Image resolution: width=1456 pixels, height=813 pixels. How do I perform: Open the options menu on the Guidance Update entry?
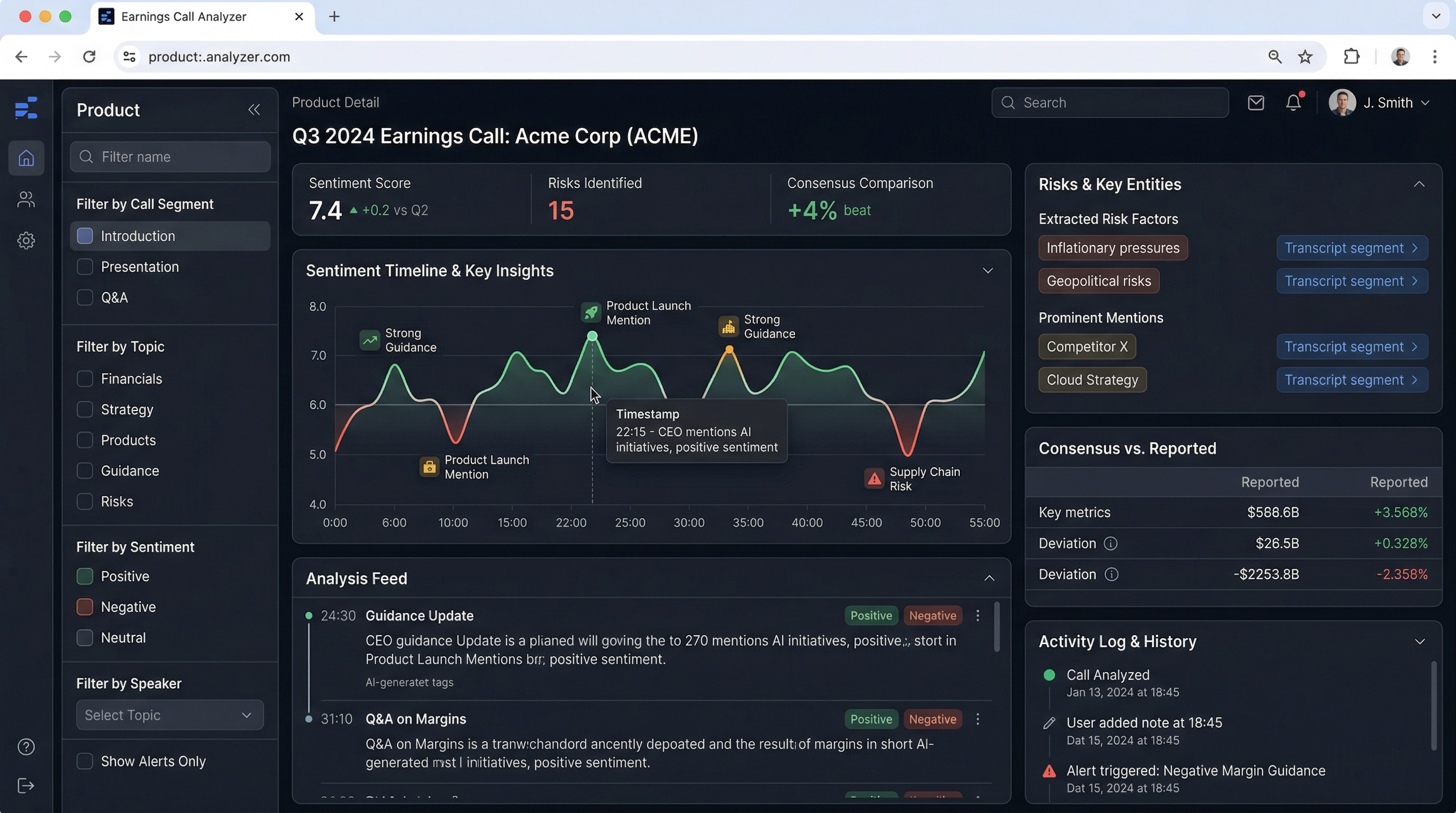pos(978,616)
